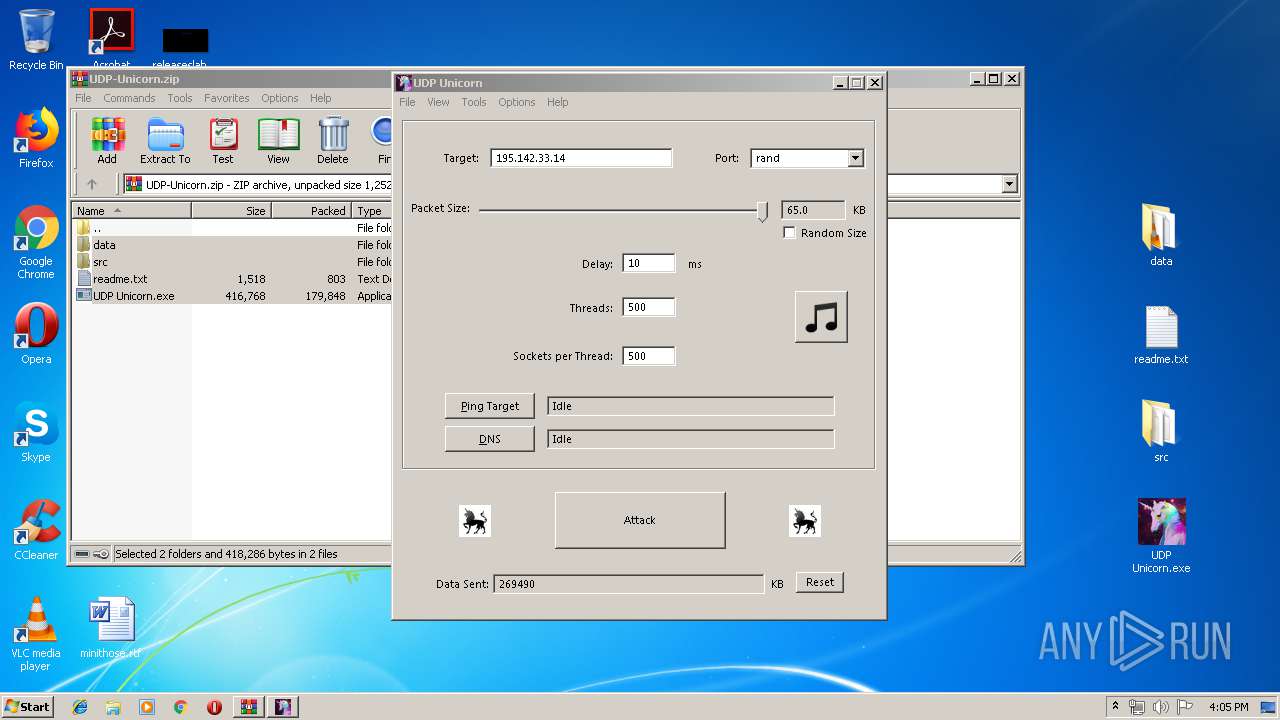Click the left unicorn image

pos(475,520)
